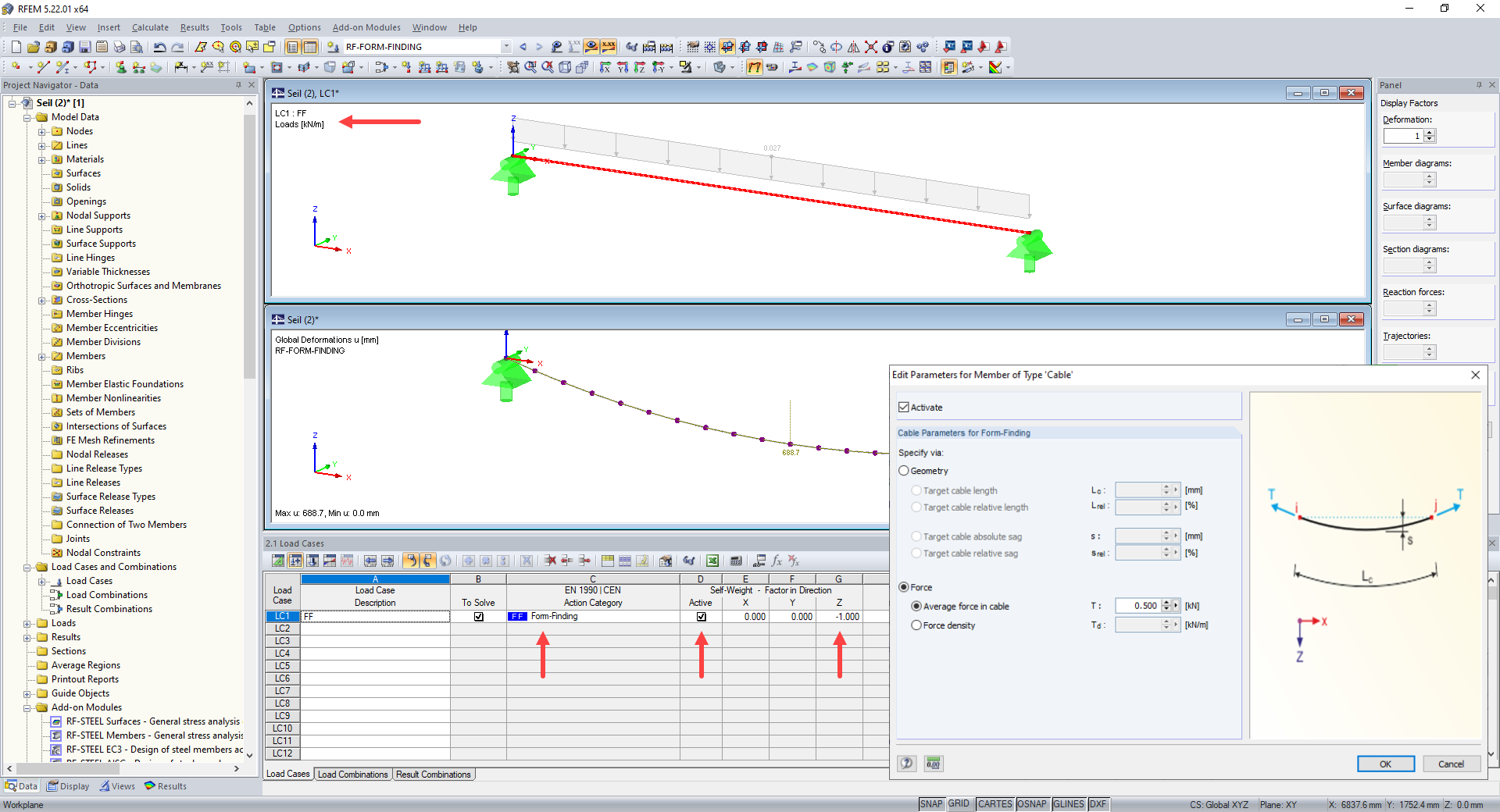Adjust the Deformation display factor stepper
This screenshot has height=812, width=1500.
tap(1430, 135)
